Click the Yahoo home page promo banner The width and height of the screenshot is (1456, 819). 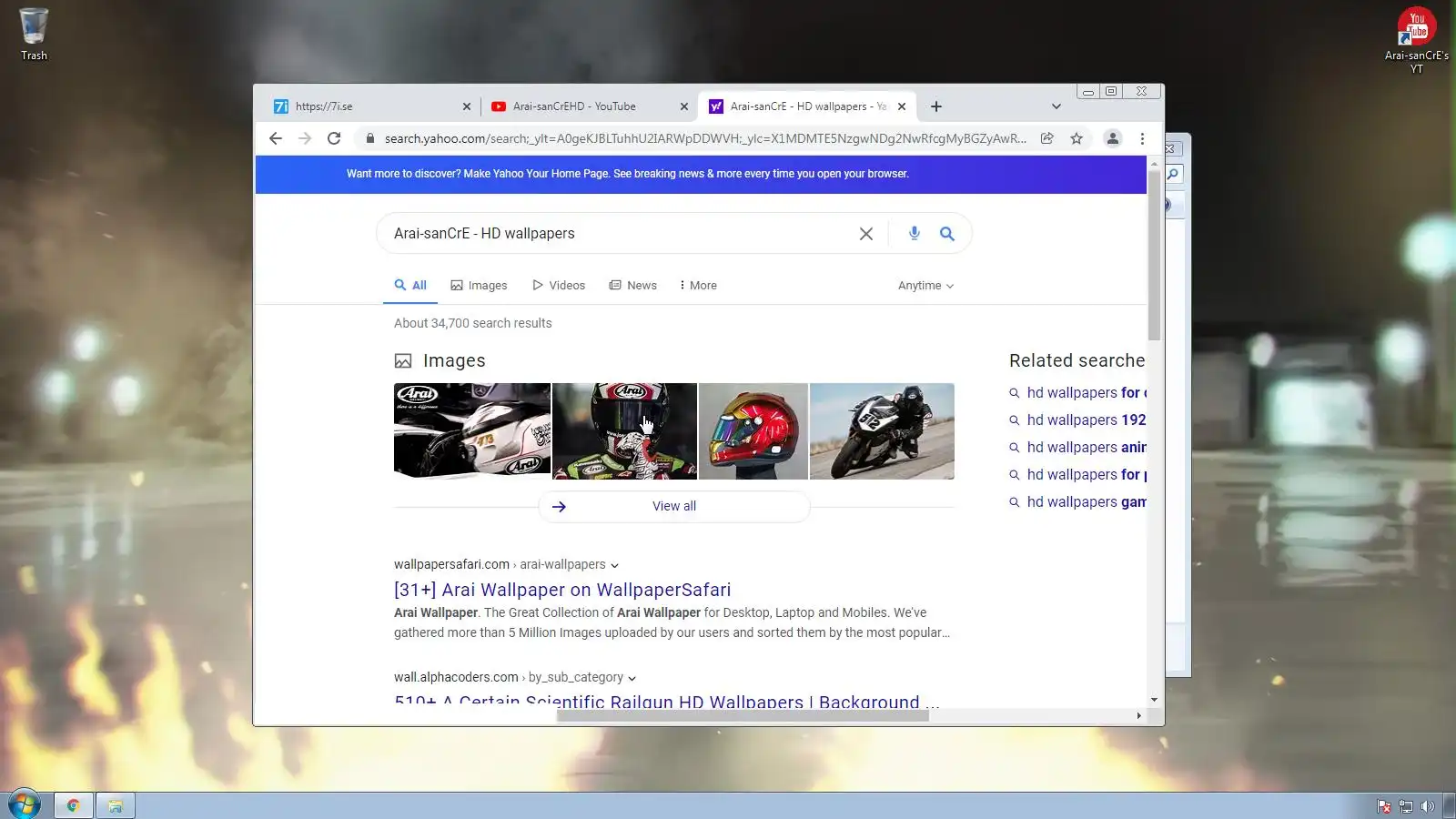(x=701, y=174)
